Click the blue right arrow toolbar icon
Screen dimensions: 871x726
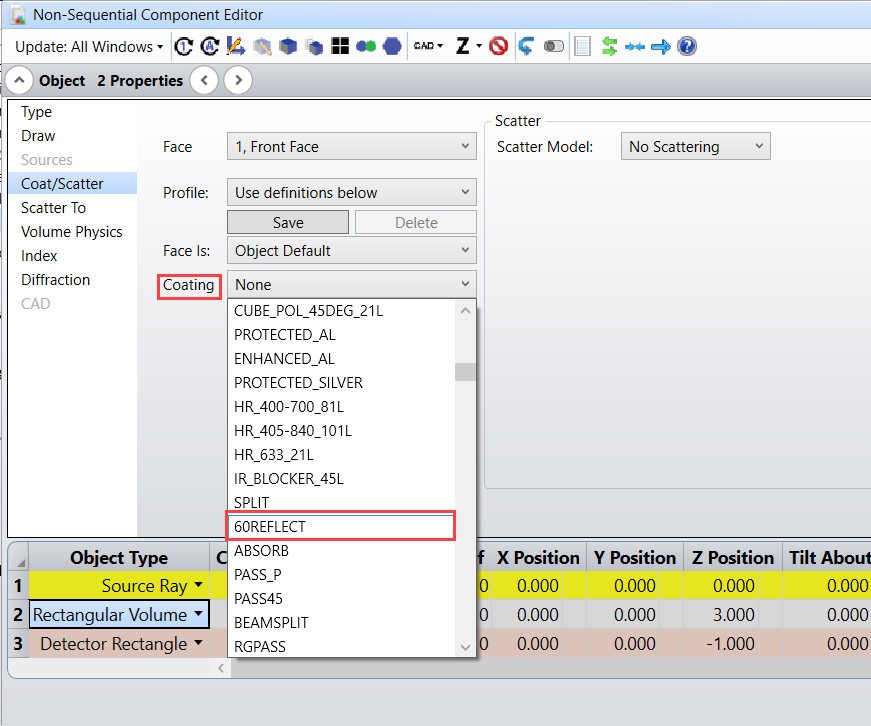click(660, 47)
